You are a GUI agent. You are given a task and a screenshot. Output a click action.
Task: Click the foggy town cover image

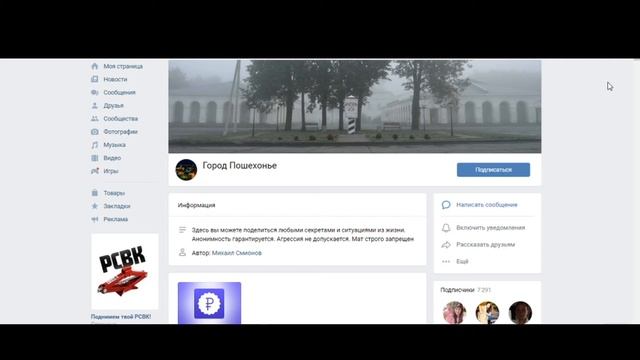click(x=355, y=107)
